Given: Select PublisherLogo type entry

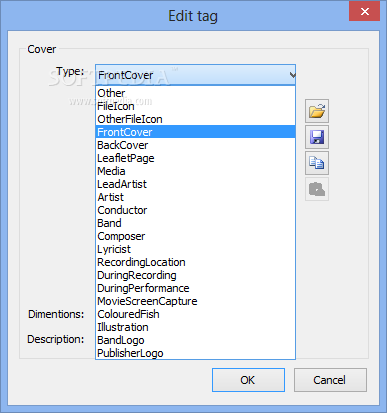Looking at the screenshot, I should tap(195, 353).
